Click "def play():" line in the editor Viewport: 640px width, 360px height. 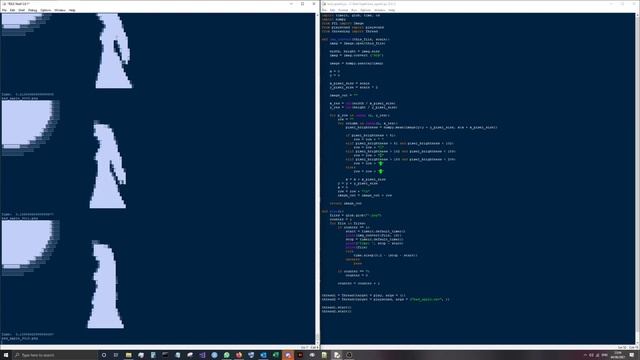pyautogui.click(x=333, y=211)
